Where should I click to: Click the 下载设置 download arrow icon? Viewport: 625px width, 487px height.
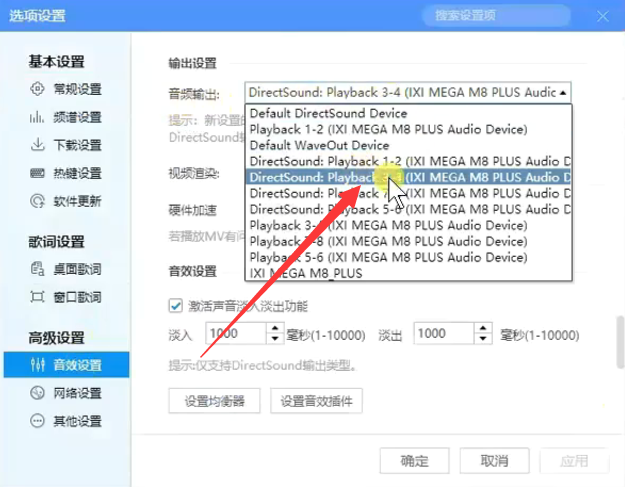(x=37, y=145)
